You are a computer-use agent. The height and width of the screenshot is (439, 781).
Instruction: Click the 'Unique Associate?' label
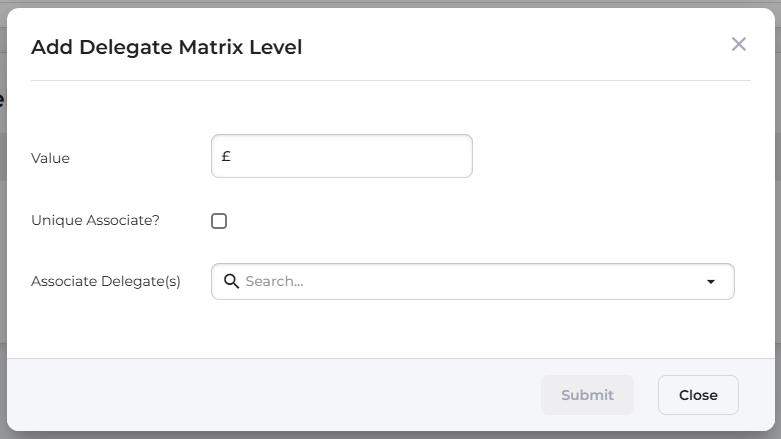tap(95, 220)
